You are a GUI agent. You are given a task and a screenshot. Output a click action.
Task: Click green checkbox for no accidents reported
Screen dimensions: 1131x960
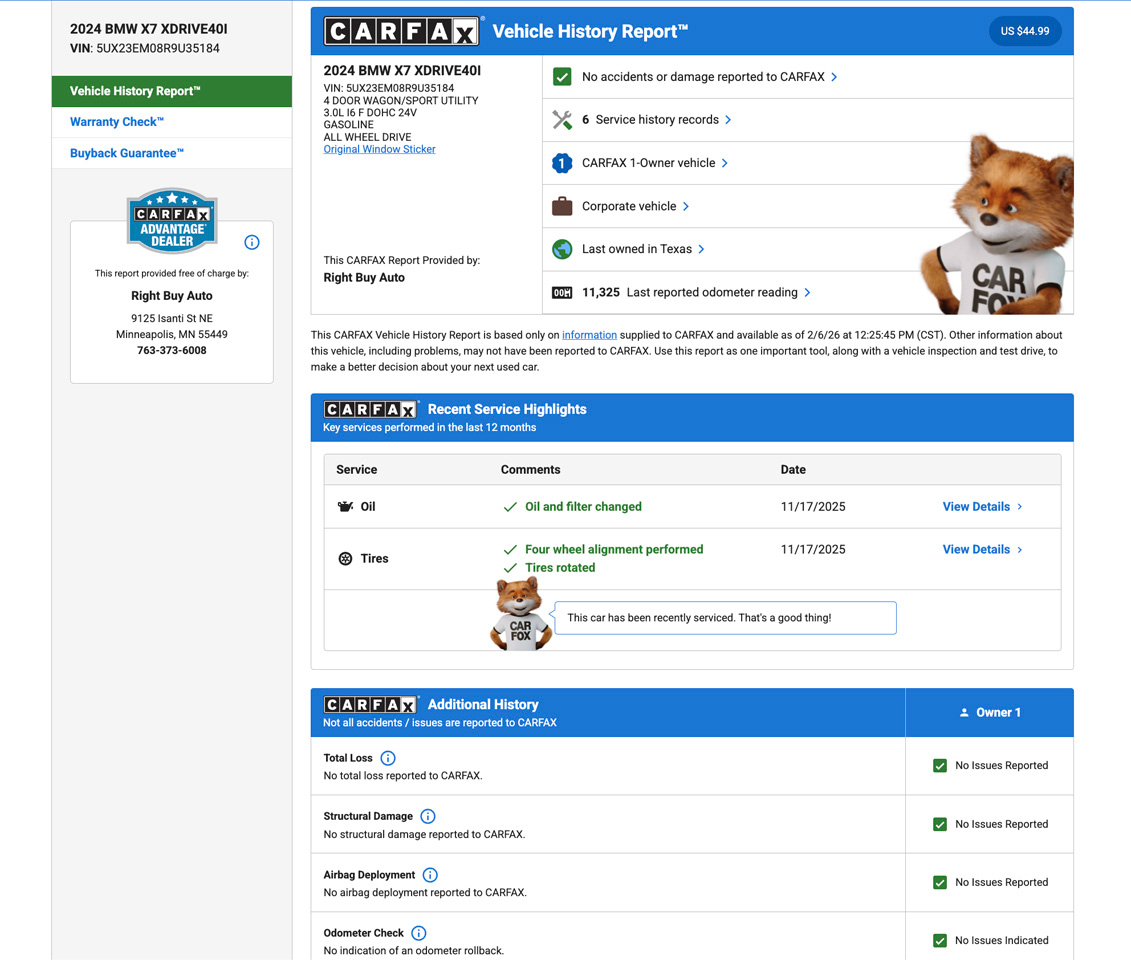click(562, 77)
